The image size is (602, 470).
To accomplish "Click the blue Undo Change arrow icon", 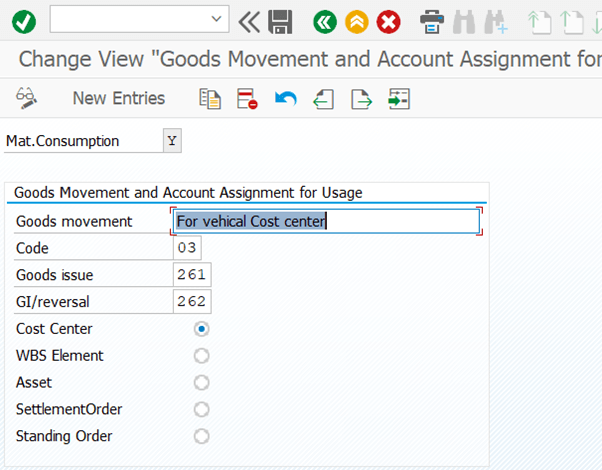I will (x=286, y=98).
